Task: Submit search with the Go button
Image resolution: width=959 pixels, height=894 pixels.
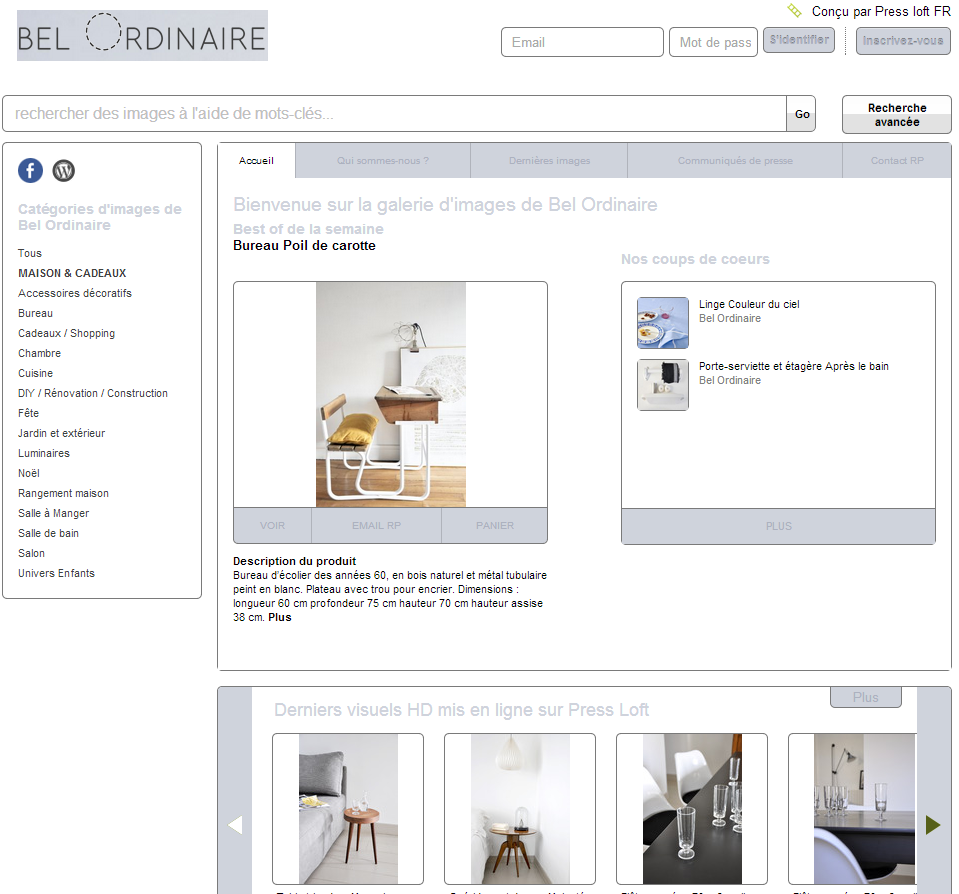Action: [x=801, y=114]
